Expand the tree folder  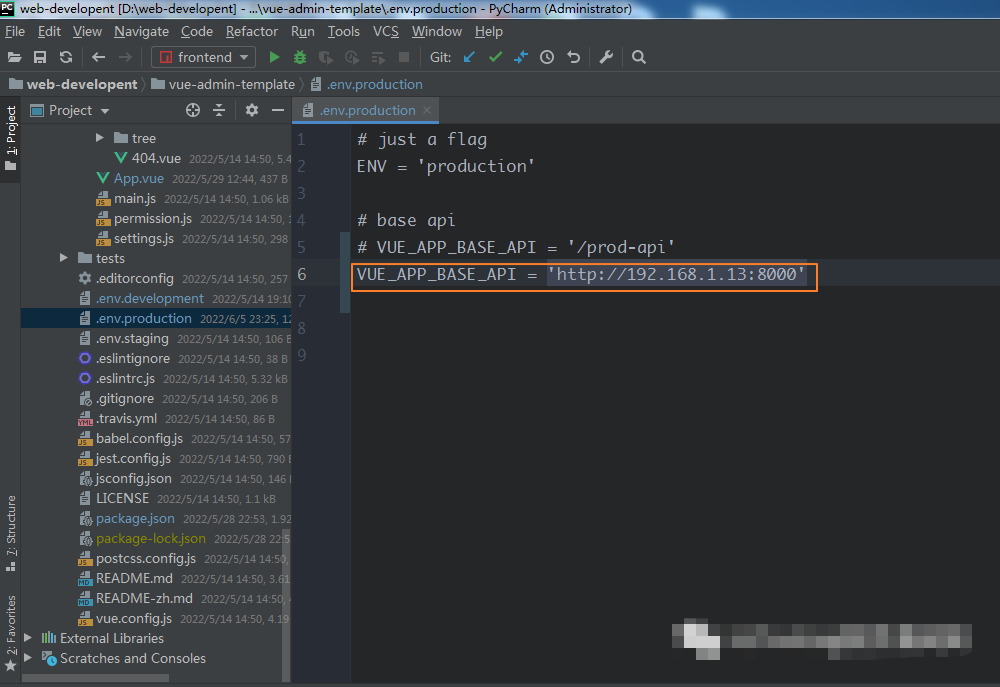tap(99, 138)
